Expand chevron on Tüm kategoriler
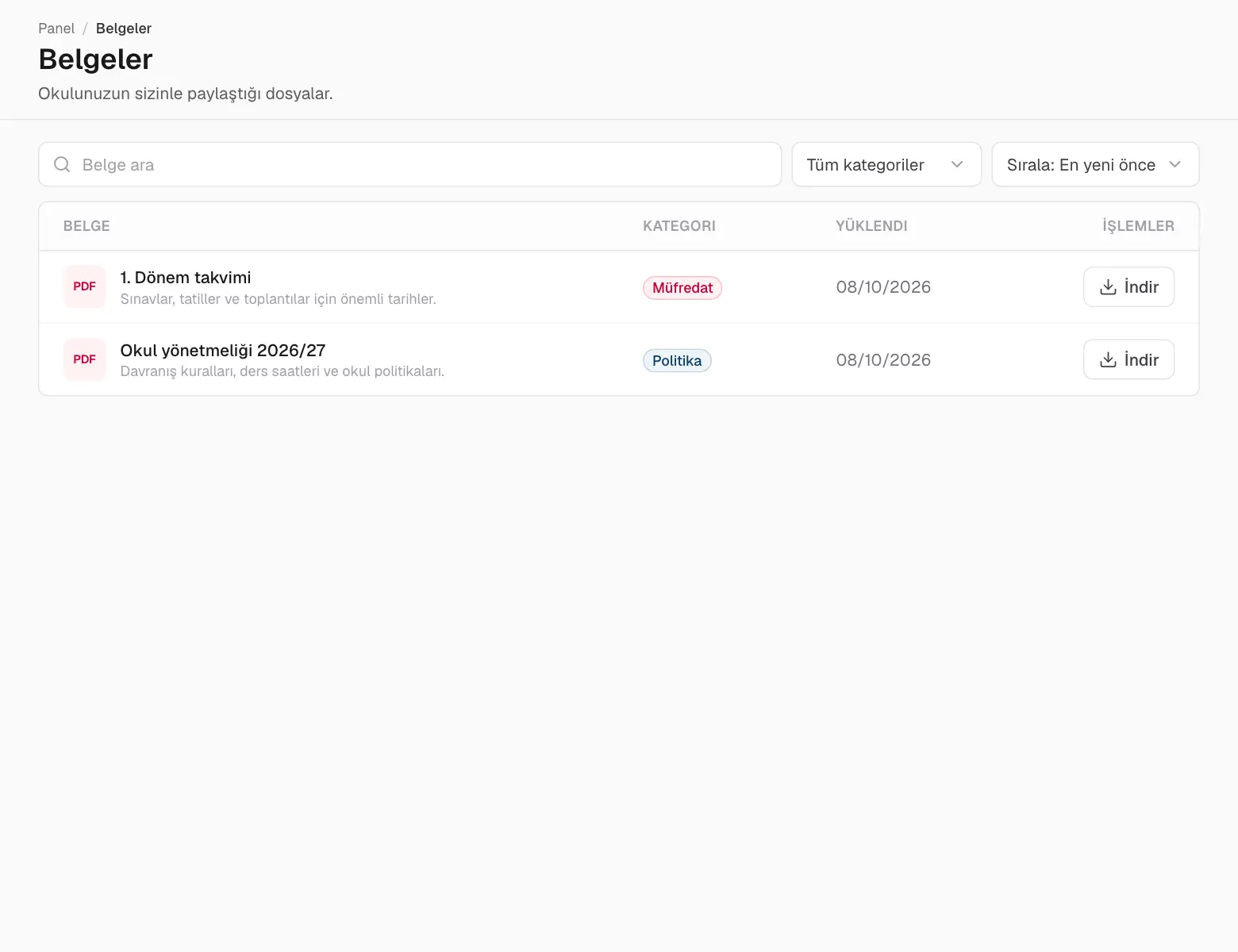Screen dimensions: 1238x952 click(956, 164)
